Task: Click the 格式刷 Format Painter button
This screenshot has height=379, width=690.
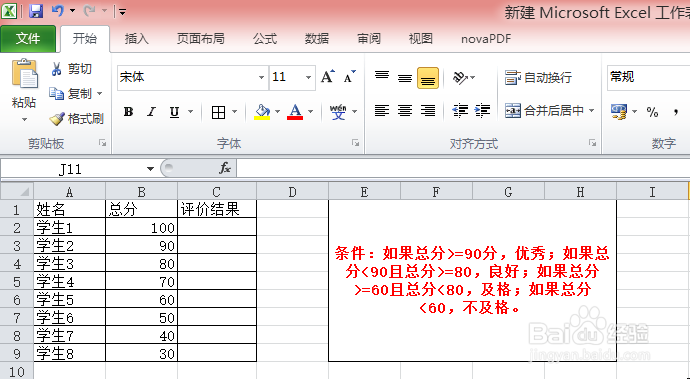Action: 77,118
